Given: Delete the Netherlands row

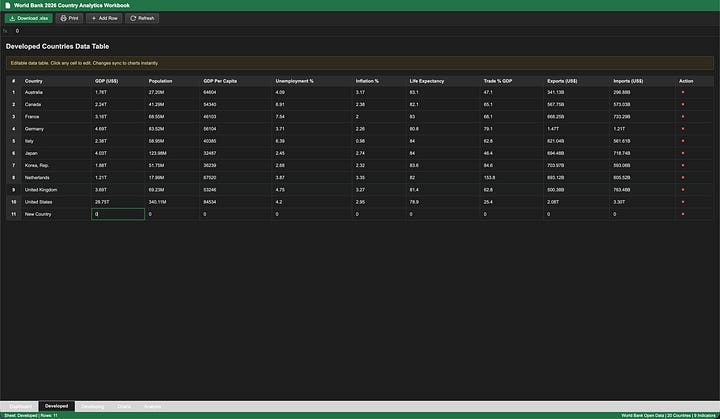Looking at the screenshot, I should [x=683, y=177].
